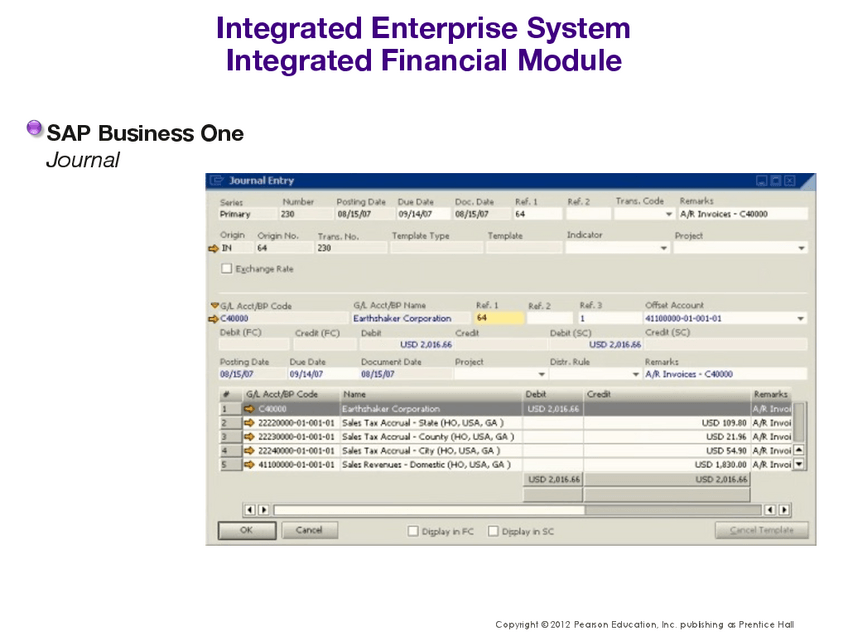The image size is (848, 636).
Task: Click Sales Tax Accrual - State name cell
Action: point(431,423)
